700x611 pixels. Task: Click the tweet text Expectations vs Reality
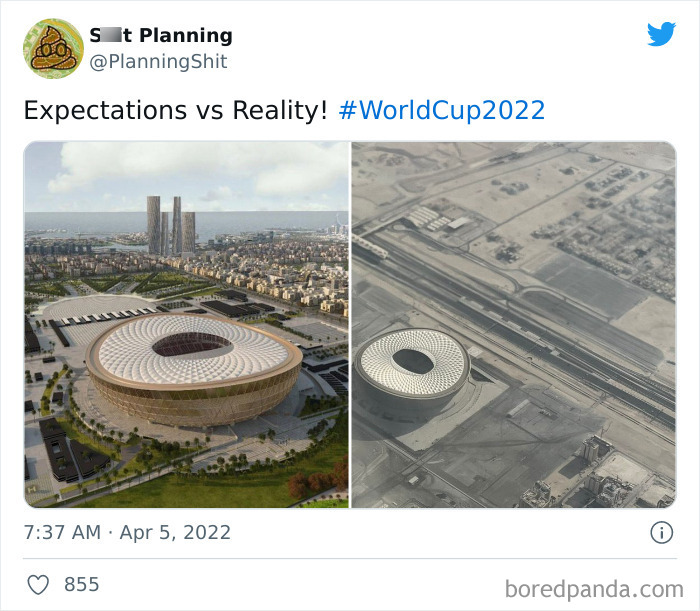pos(175,110)
